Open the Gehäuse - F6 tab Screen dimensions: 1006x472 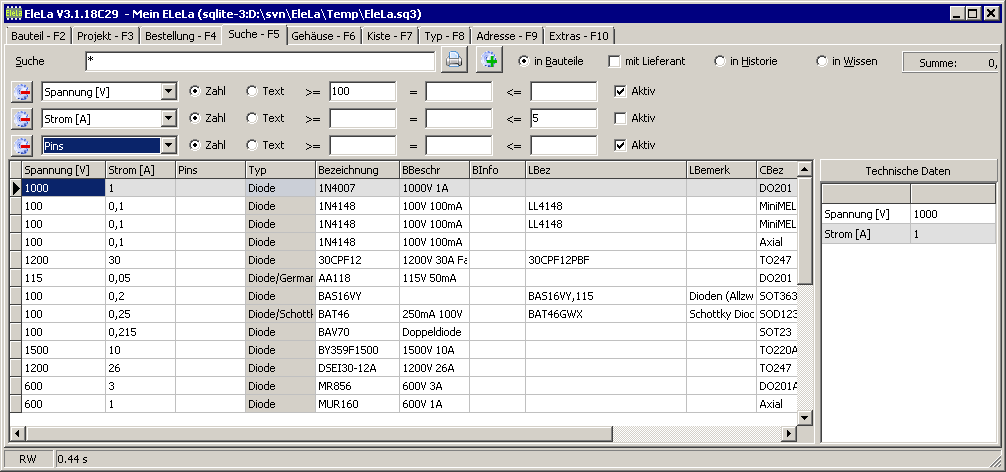pyautogui.click(x=323, y=37)
